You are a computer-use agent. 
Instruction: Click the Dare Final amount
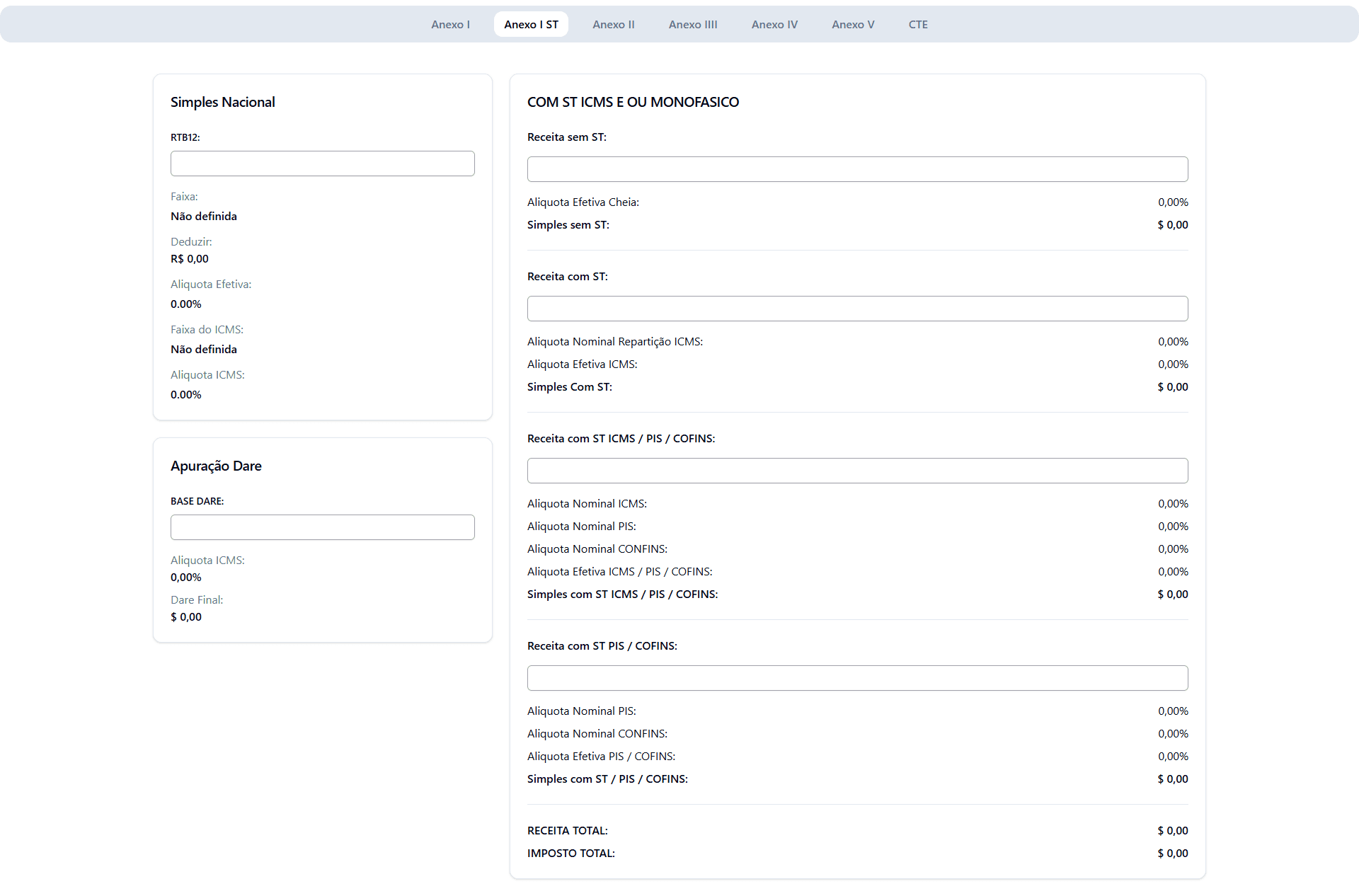click(x=186, y=616)
